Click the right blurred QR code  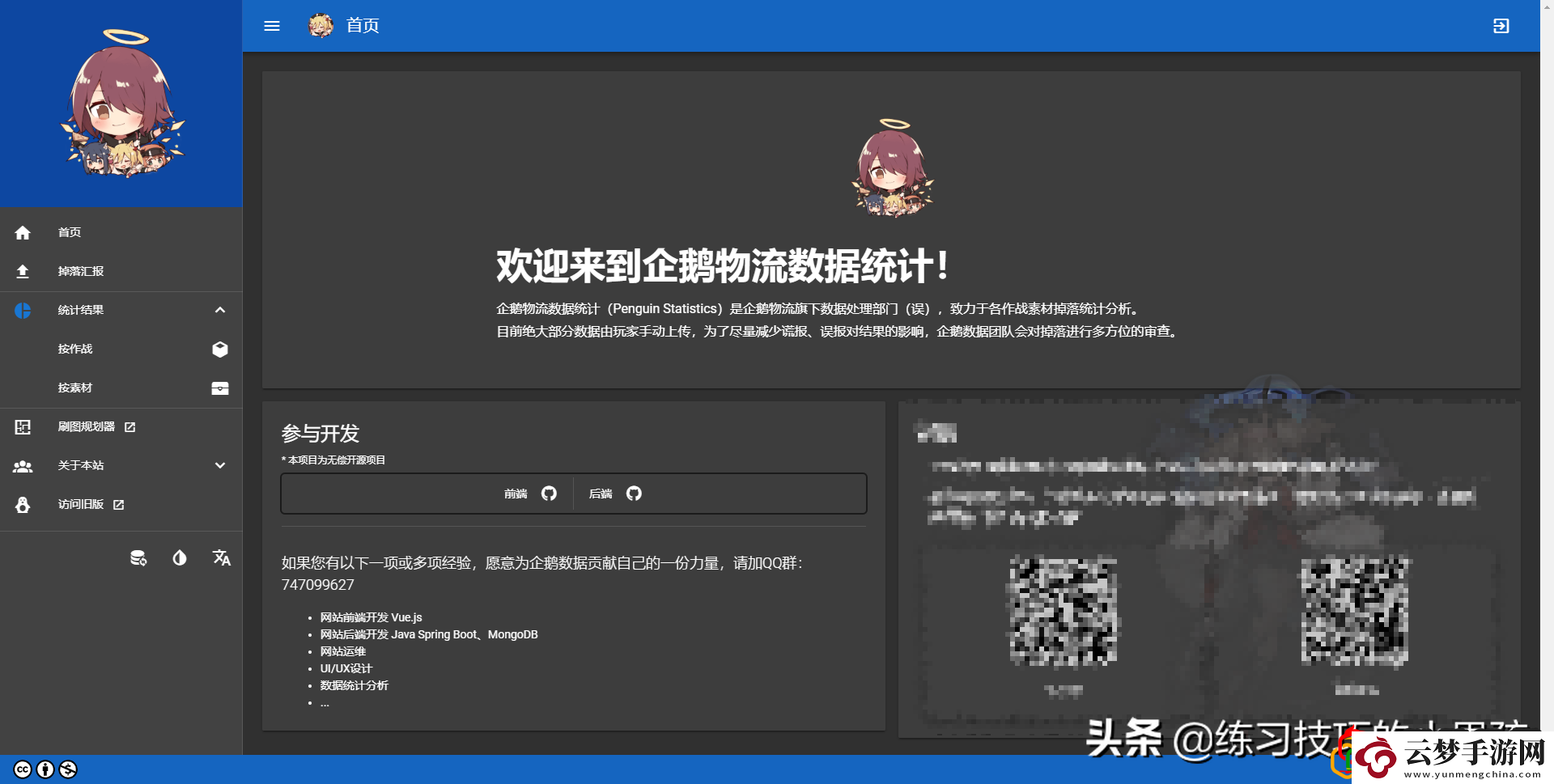1355,612
